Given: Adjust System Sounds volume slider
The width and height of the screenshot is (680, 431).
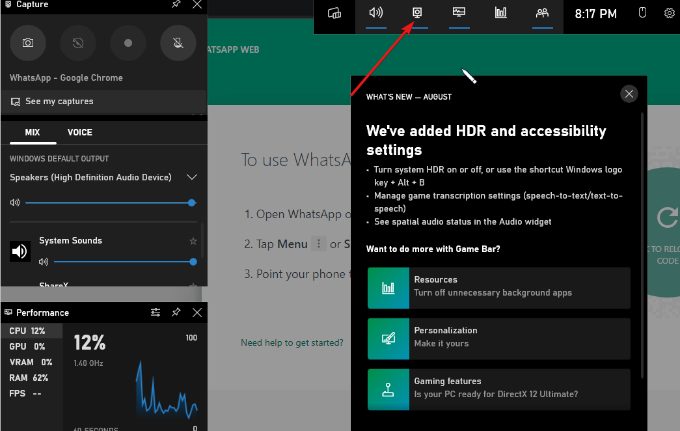Looking at the screenshot, I should (x=125, y=261).
